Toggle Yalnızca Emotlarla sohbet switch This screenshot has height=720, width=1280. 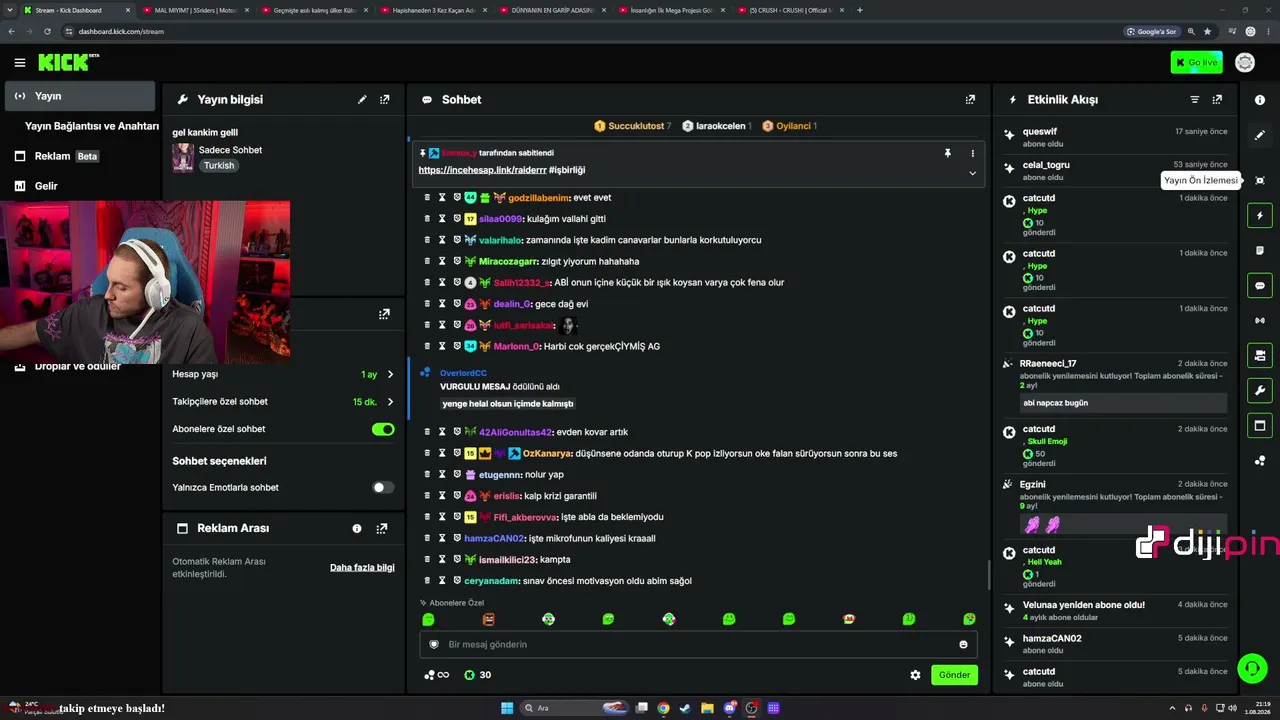pyautogui.click(x=383, y=487)
